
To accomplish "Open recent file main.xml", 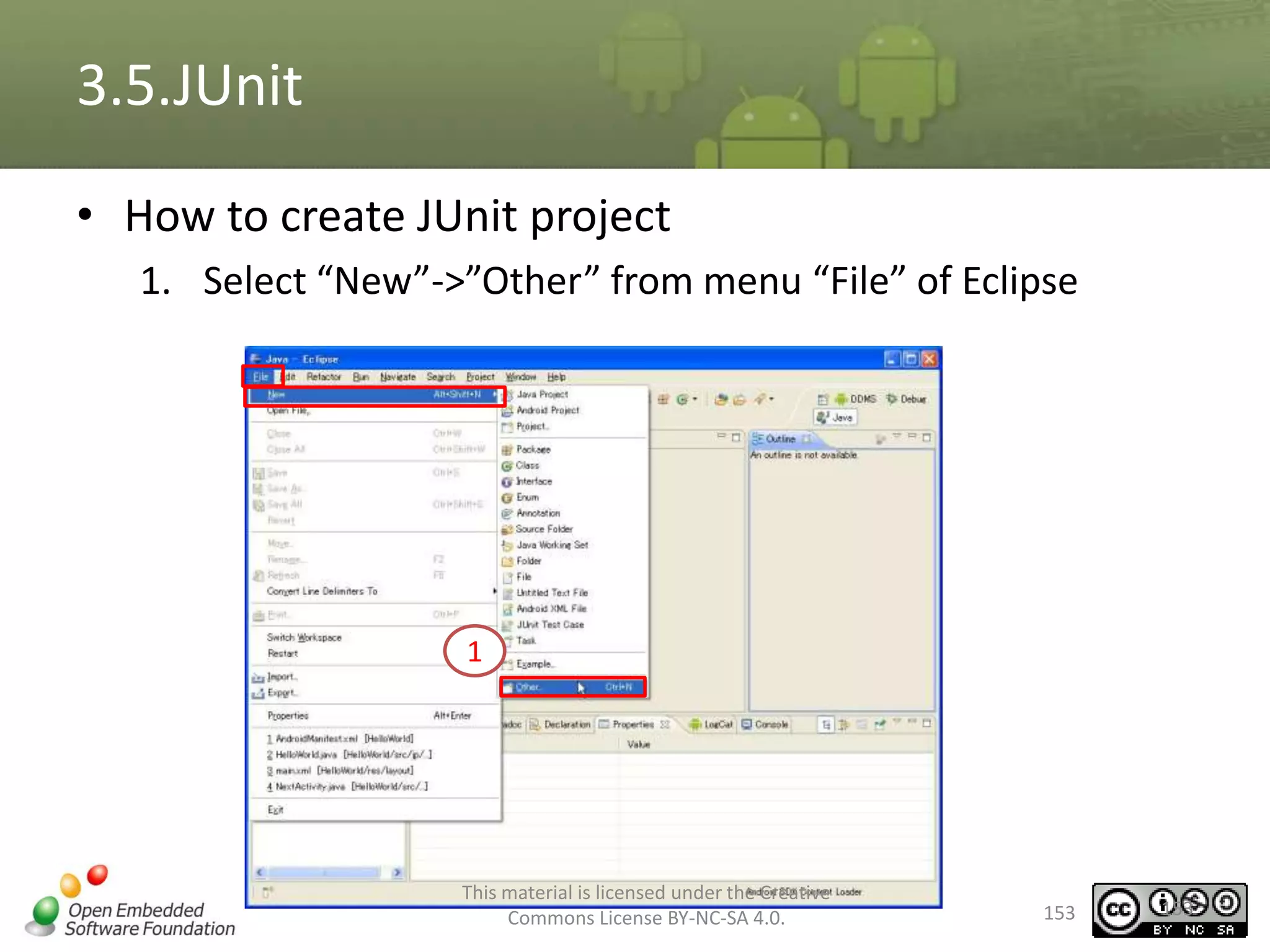I will (x=375, y=770).
